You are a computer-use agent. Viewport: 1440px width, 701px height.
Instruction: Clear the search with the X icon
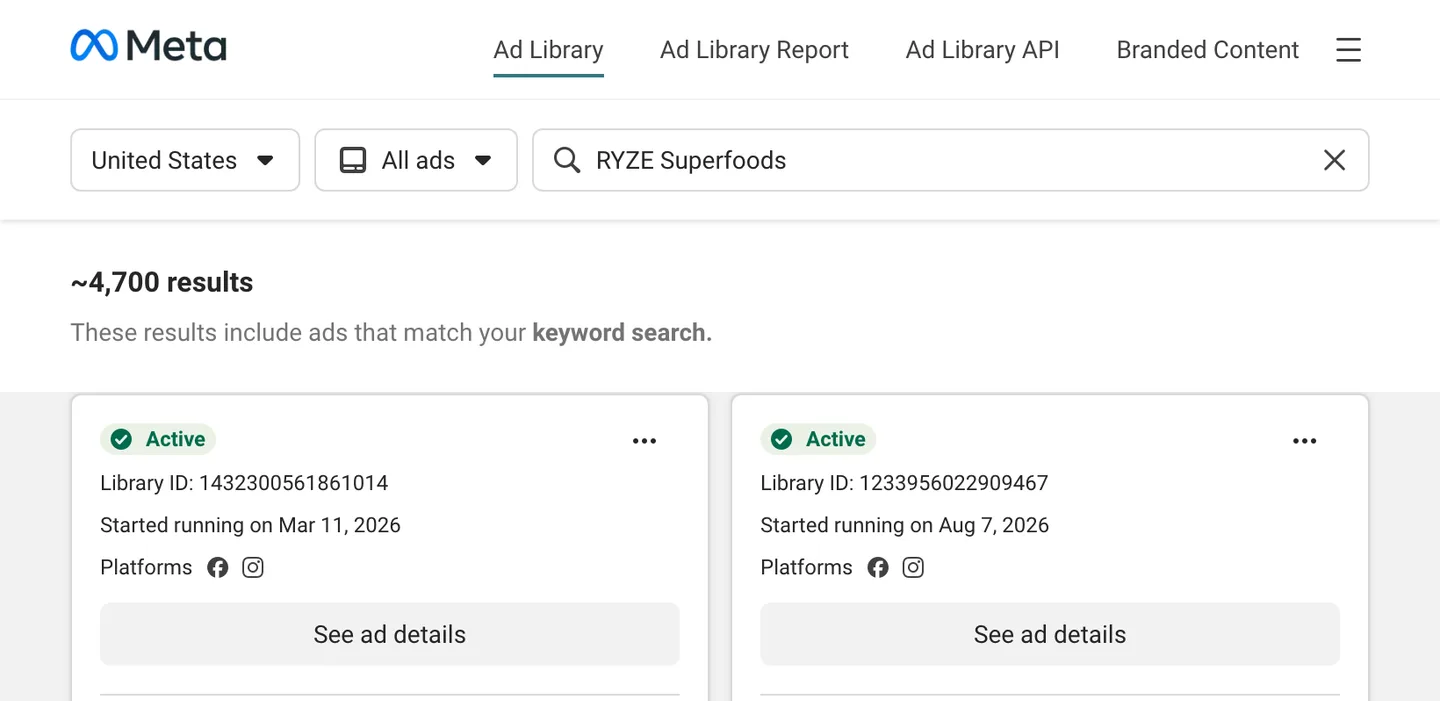coord(1334,160)
